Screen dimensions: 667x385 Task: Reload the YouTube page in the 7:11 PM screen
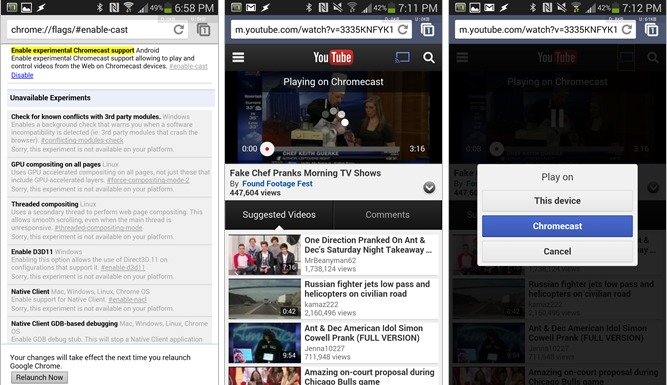[402, 29]
